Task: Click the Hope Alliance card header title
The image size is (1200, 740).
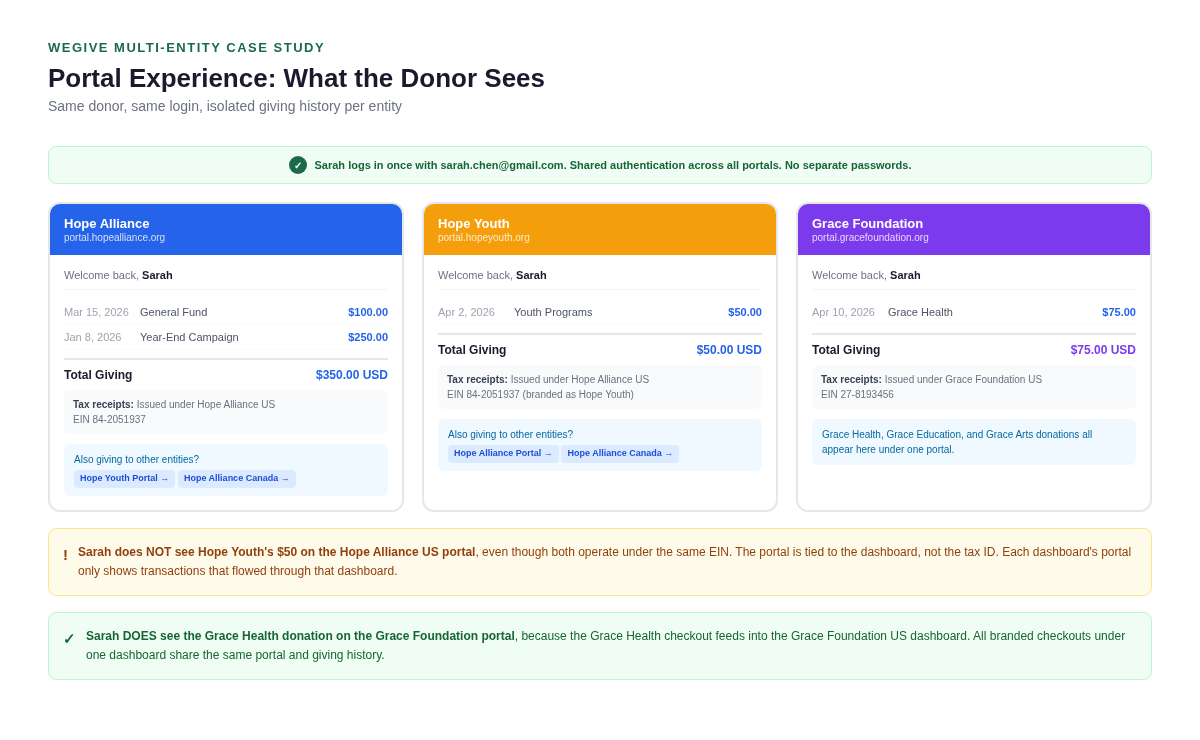Action: tap(107, 223)
